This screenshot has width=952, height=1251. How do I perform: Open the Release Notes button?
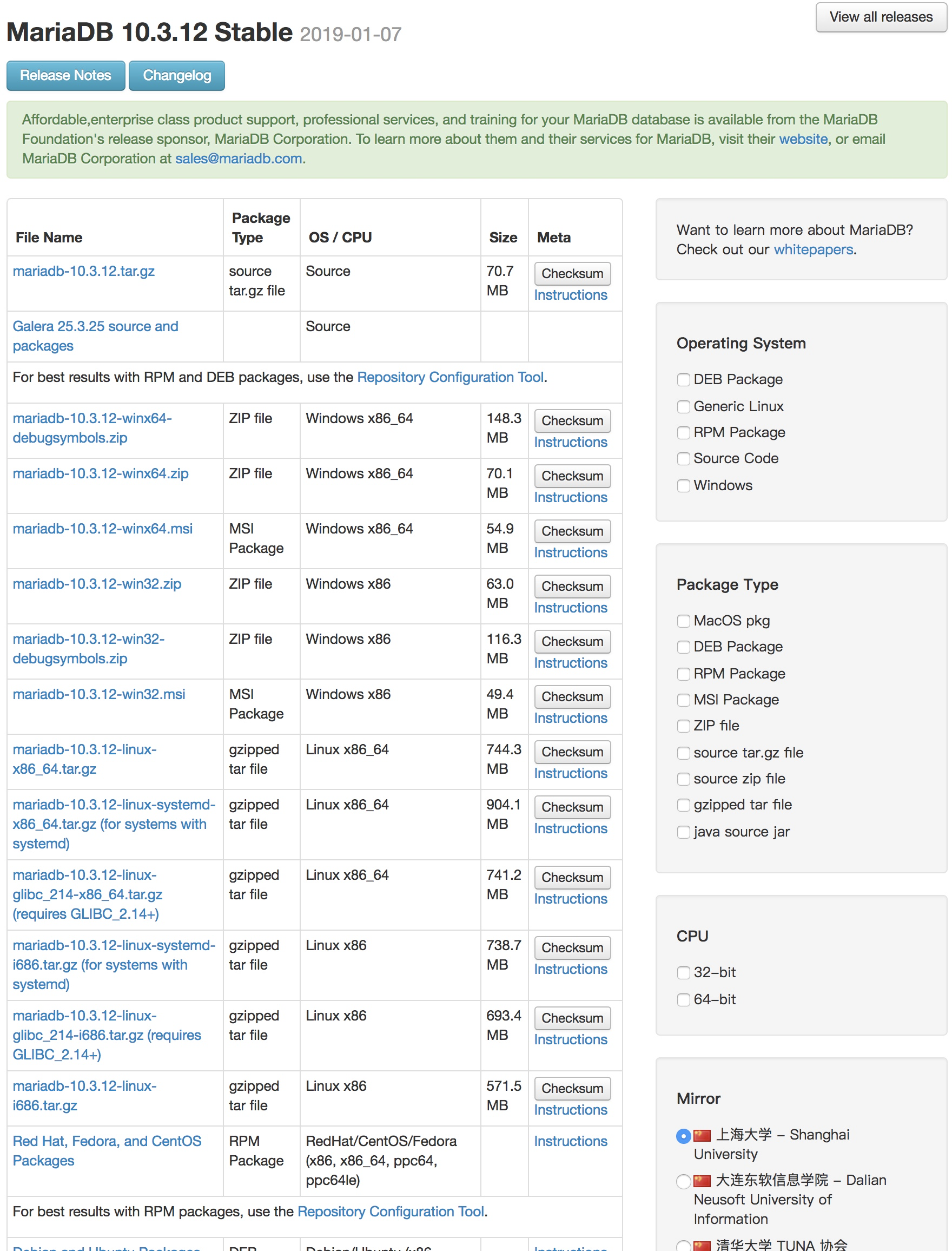pyautogui.click(x=65, y=75)
